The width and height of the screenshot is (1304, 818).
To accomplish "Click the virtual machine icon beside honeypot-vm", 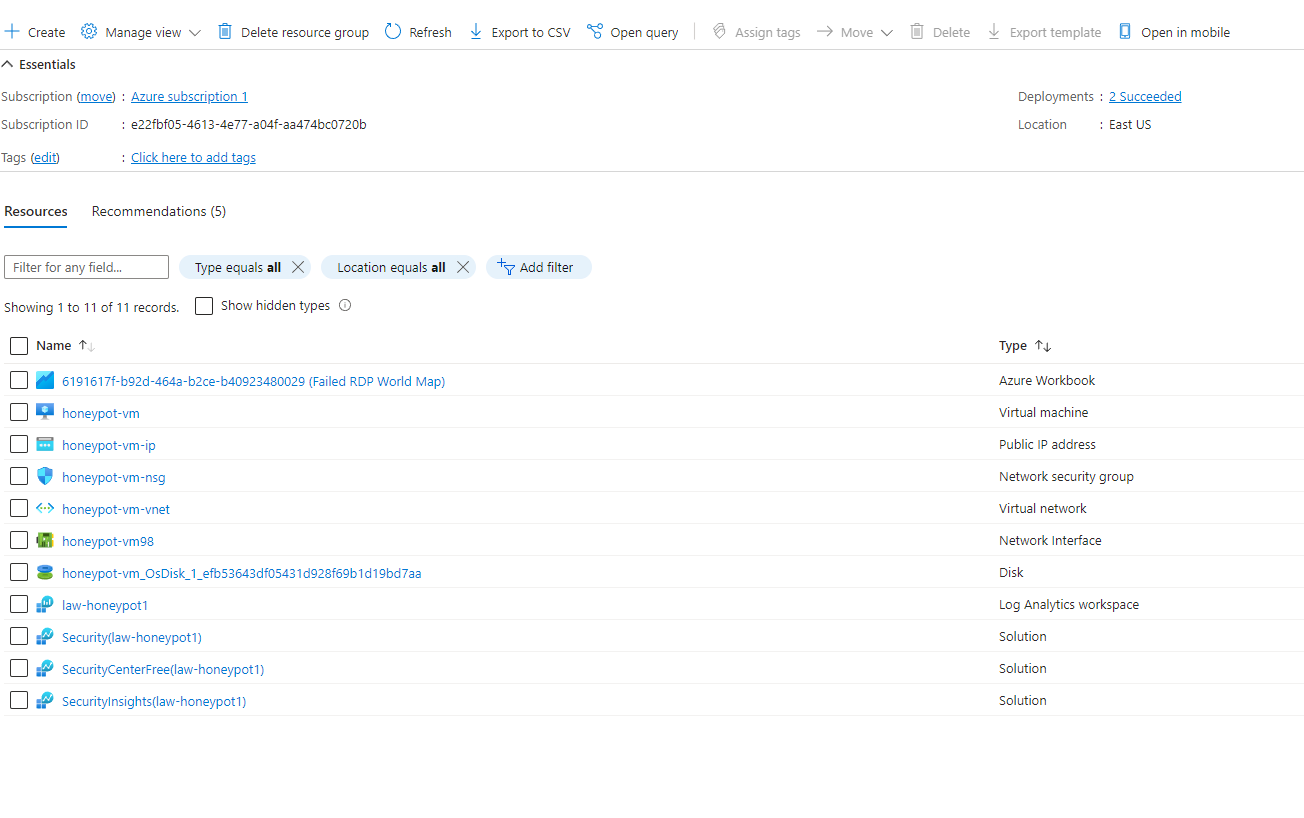I will click(44, 412).
